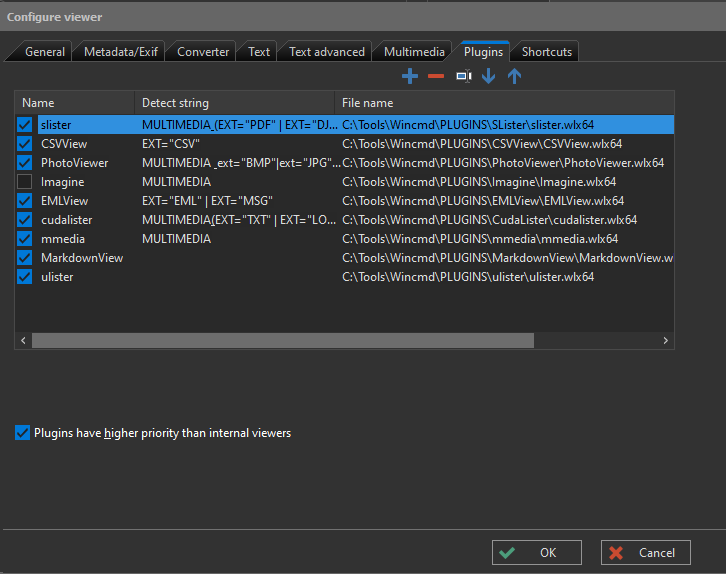Select the CSVView row name

tap(64, 144)
